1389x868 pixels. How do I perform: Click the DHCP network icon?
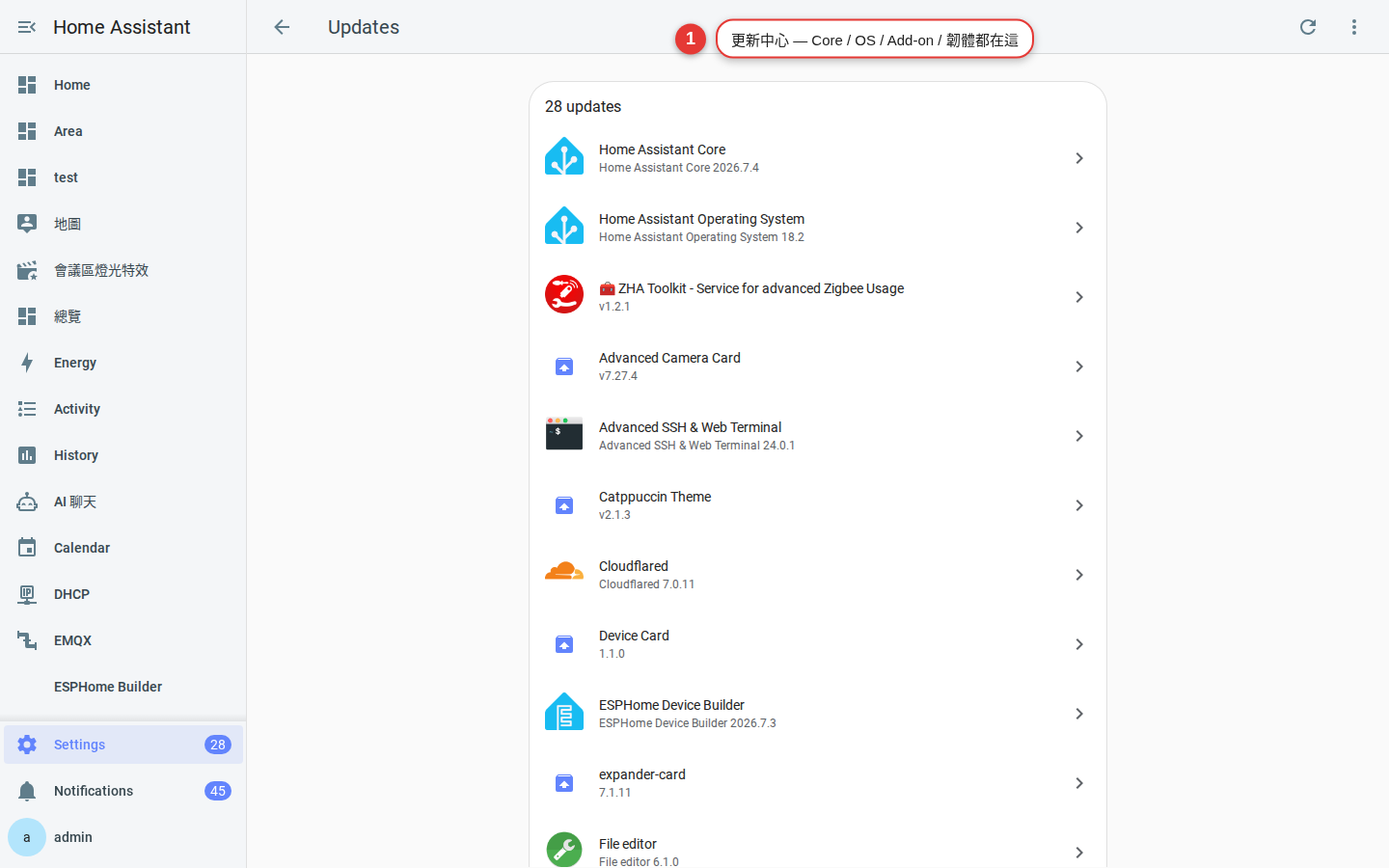coord(27,594)
